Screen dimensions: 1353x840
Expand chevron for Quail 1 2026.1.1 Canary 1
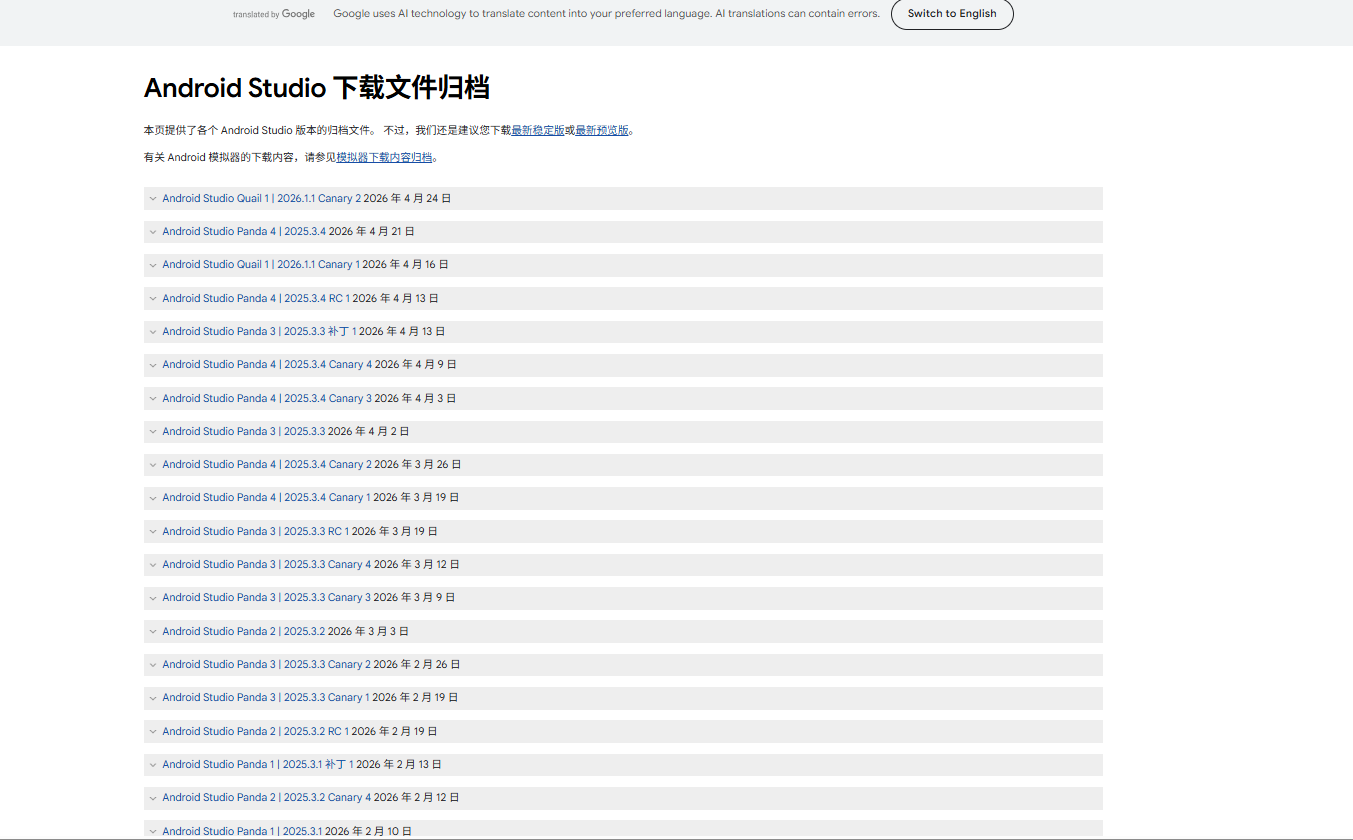click(153, 265)
